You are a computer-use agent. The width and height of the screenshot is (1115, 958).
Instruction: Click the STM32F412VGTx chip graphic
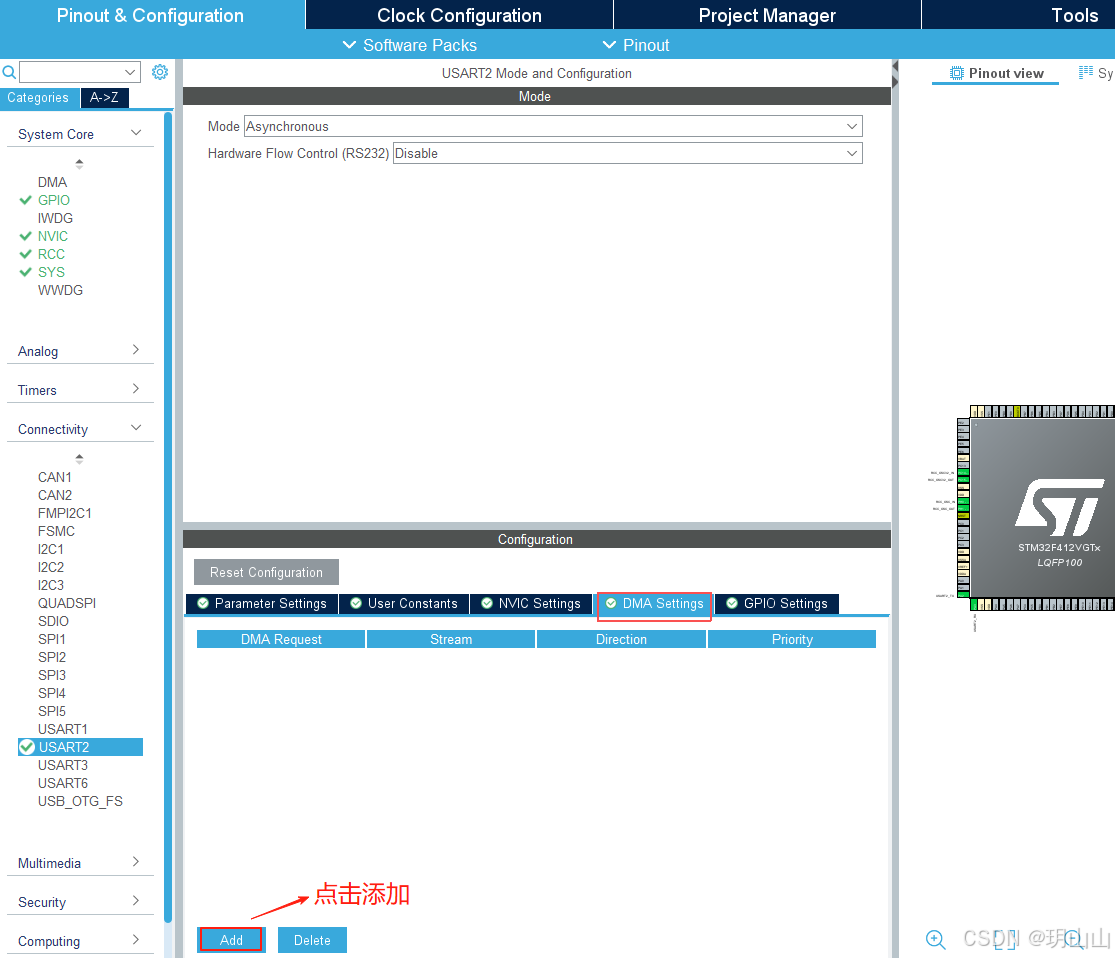point(1042,509)
